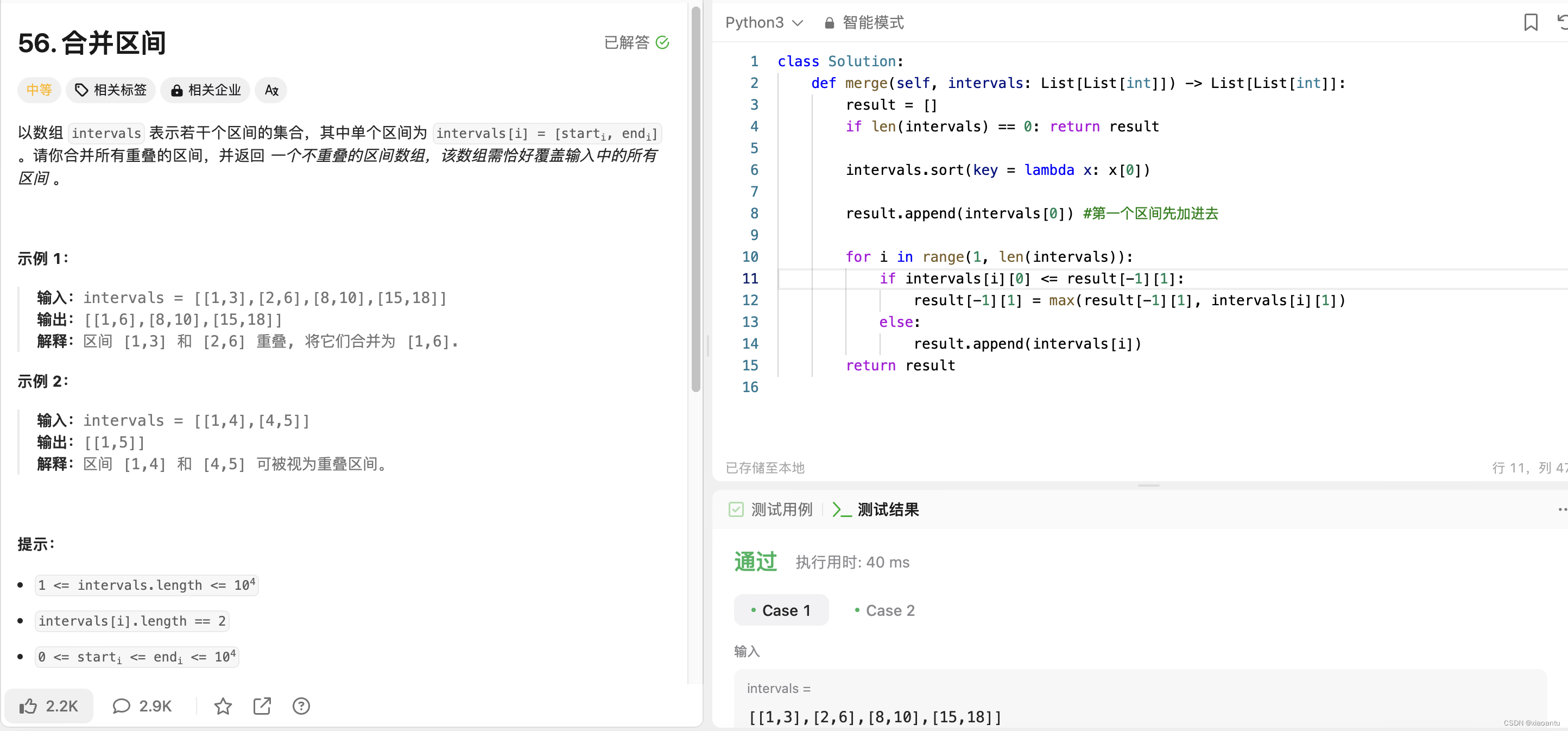
Task: Click line number 11 in the gutter
Action: (x=750, y=278)
